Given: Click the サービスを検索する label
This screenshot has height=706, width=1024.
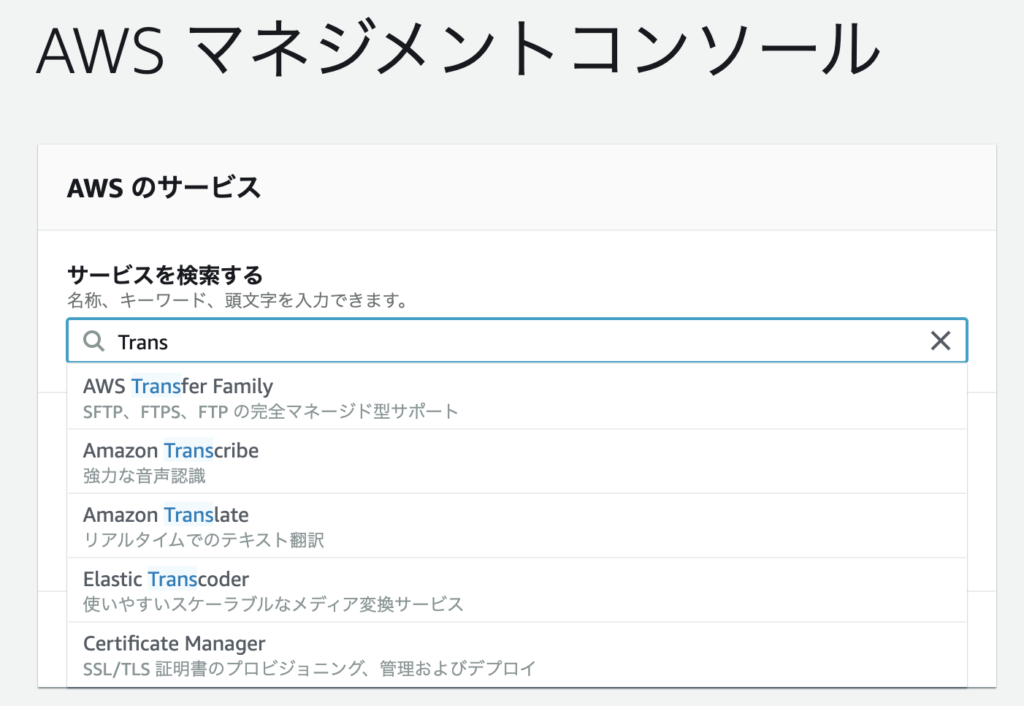Looking at the screenshot, I should 165,275.
